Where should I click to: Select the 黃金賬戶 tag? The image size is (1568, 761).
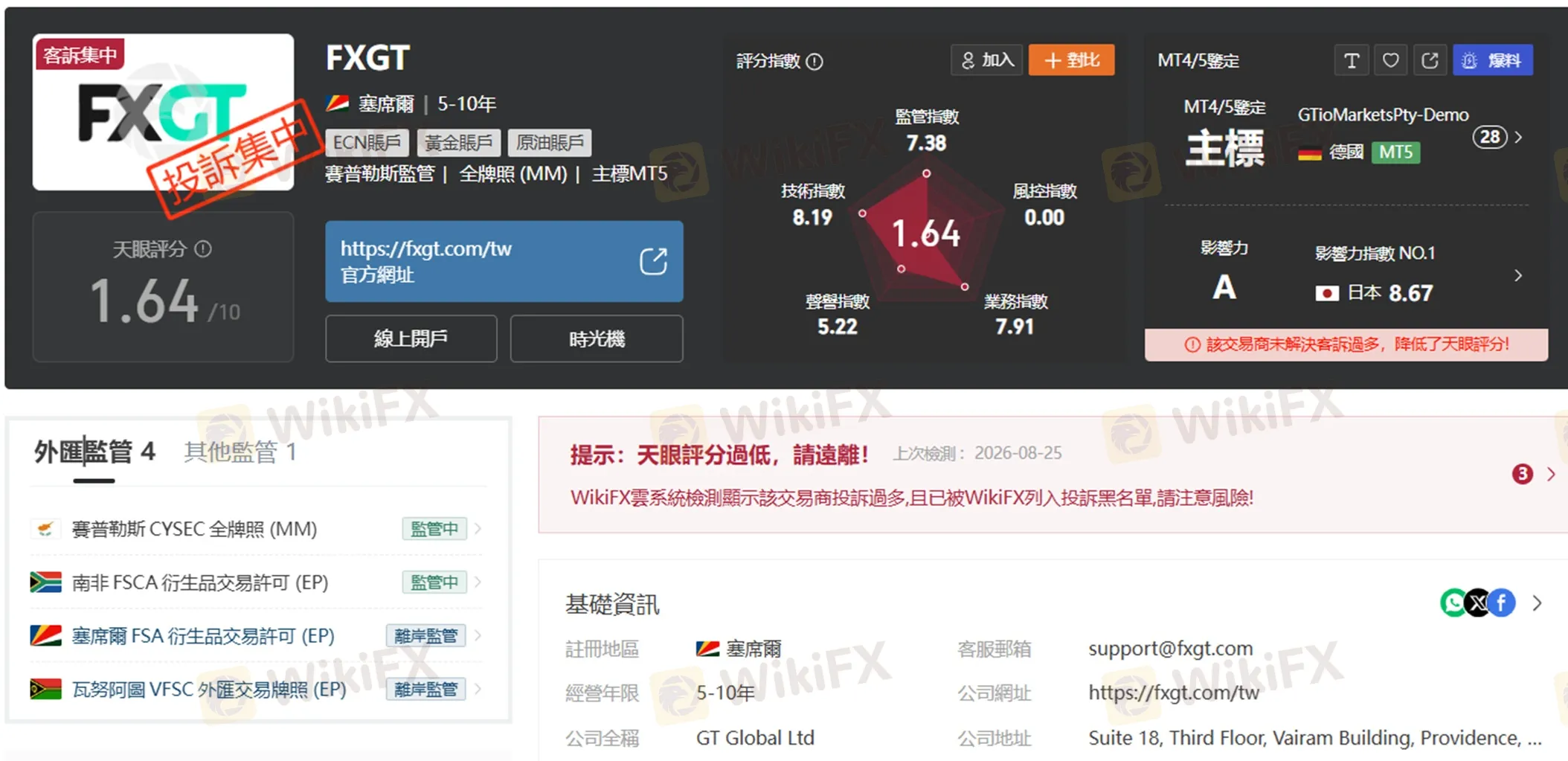tap(458, 142)
